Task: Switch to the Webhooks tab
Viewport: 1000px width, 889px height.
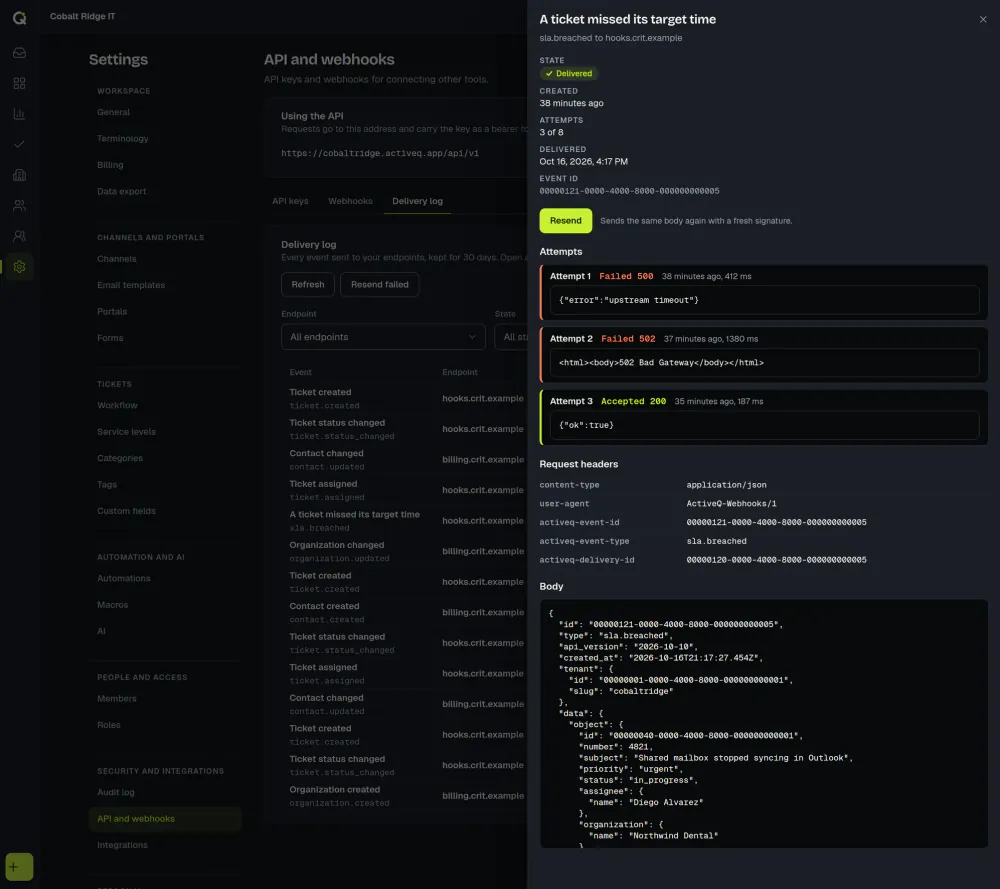Action: click(x=350, y=201)
